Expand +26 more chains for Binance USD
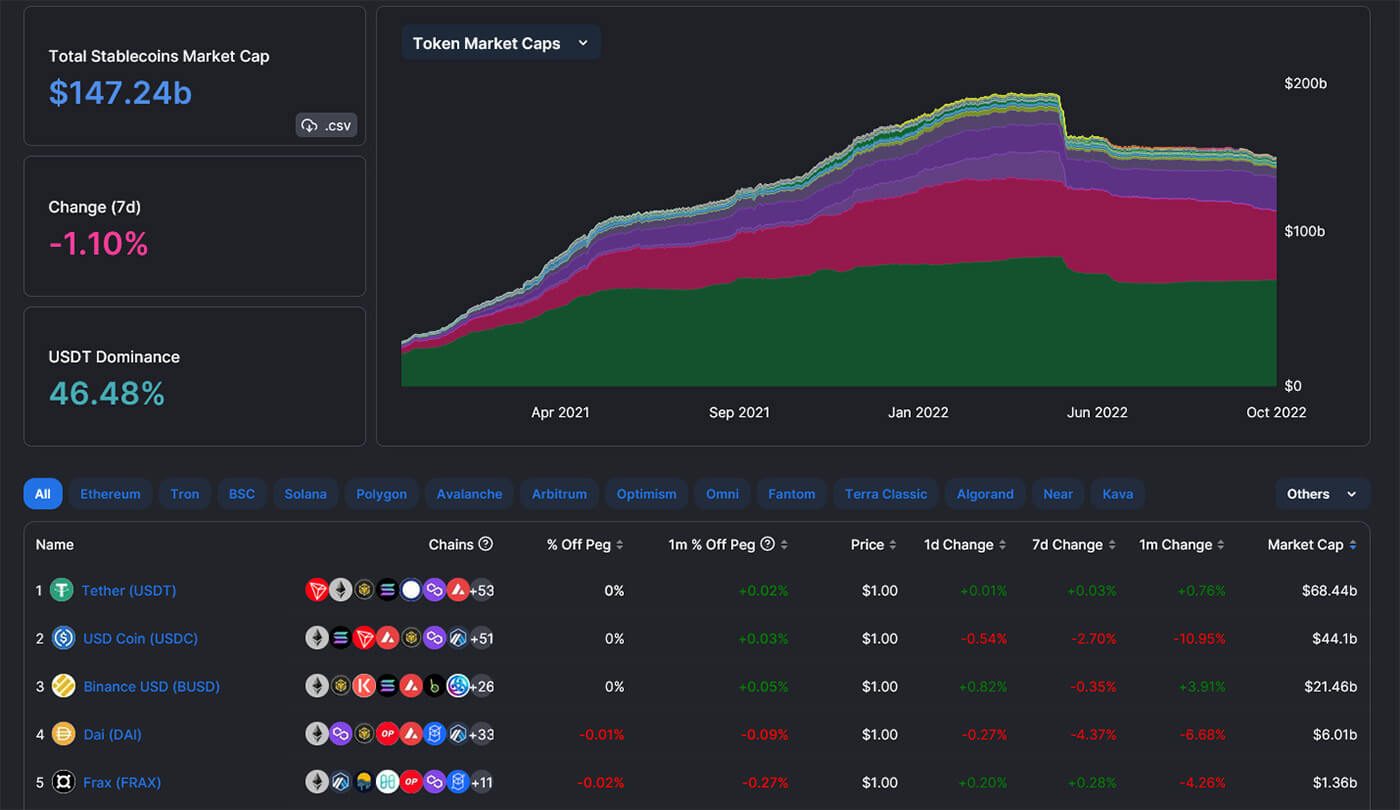Screen dimensions: 1400x810 [482, 686]
